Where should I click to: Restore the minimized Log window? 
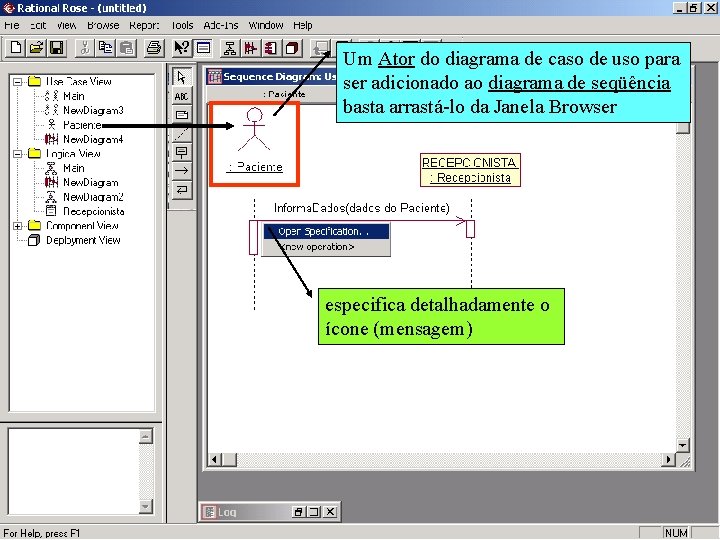click(x=298, y=512)
